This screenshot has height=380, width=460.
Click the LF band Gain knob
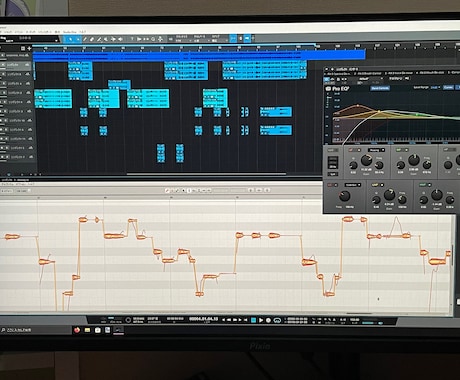(x=366, y=160)
